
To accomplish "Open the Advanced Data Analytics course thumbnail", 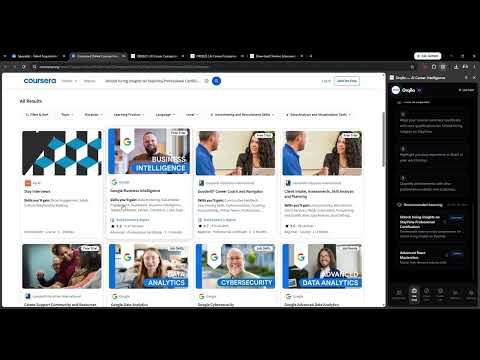I will (322, 266).
